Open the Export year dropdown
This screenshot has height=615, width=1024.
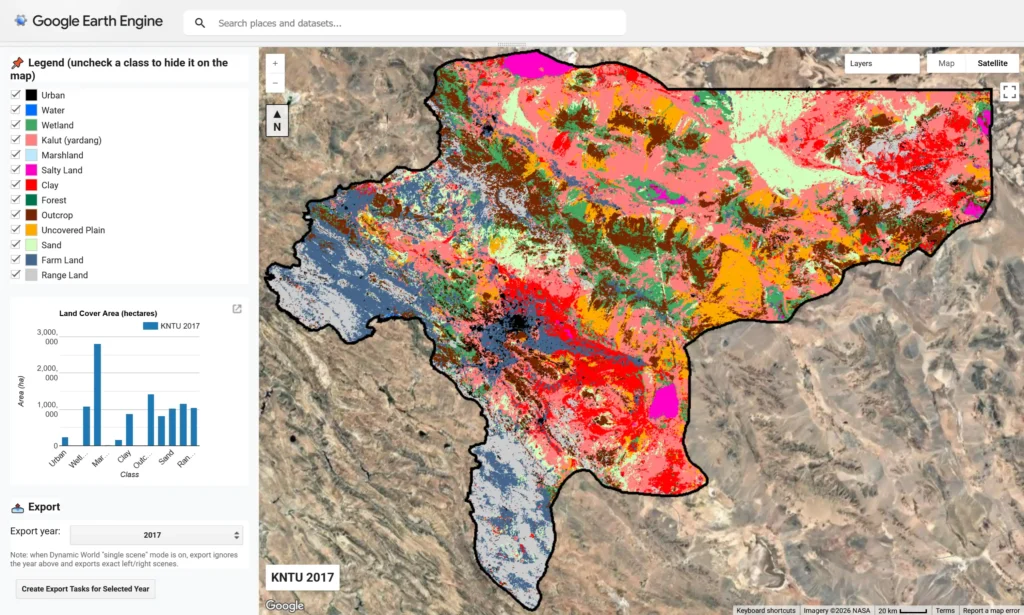click(156, 535)
